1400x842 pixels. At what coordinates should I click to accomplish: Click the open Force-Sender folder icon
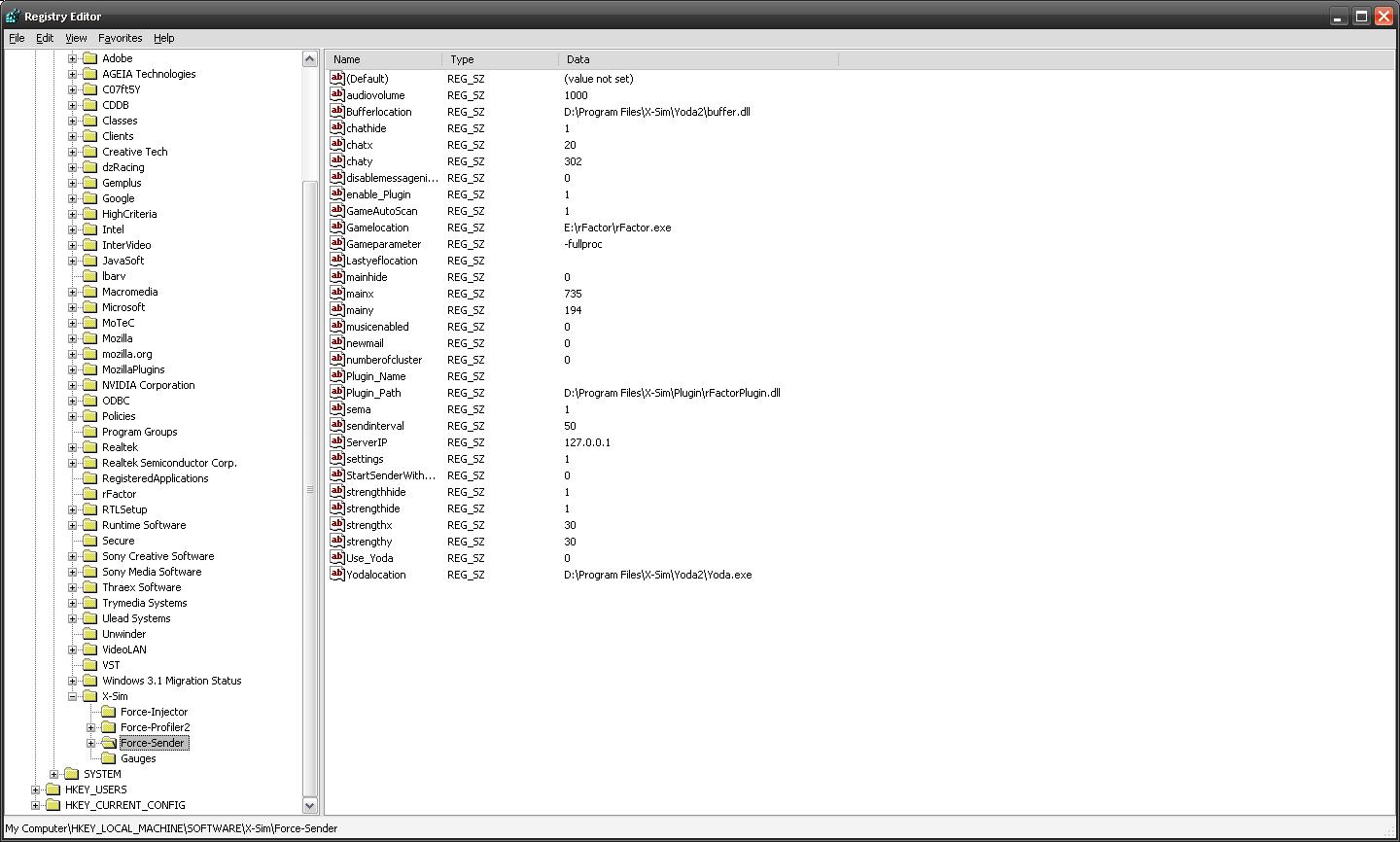pyautogui.click(x=108, y=743)
